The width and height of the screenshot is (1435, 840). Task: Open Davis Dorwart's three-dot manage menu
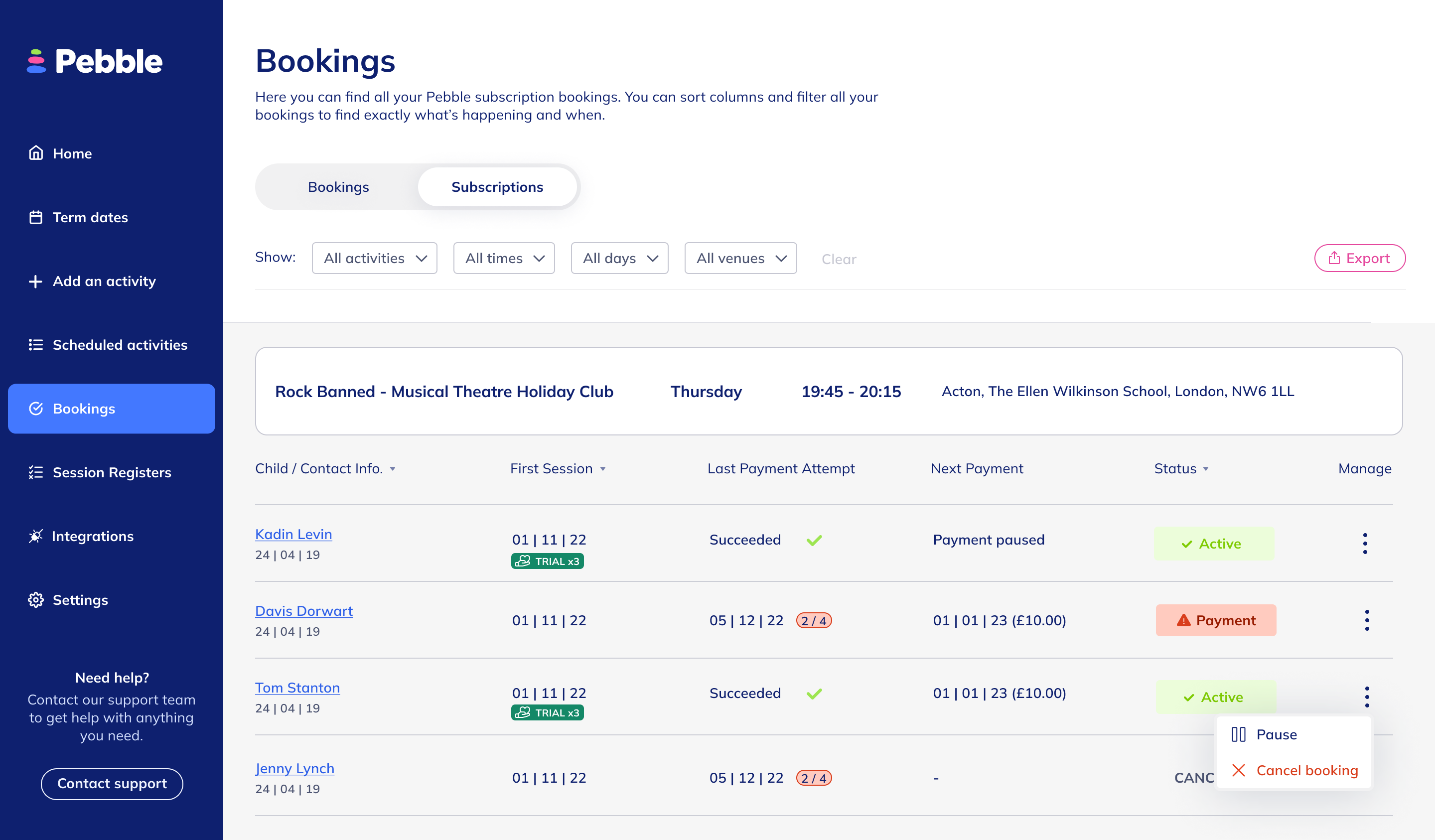tap(1366, 620)
